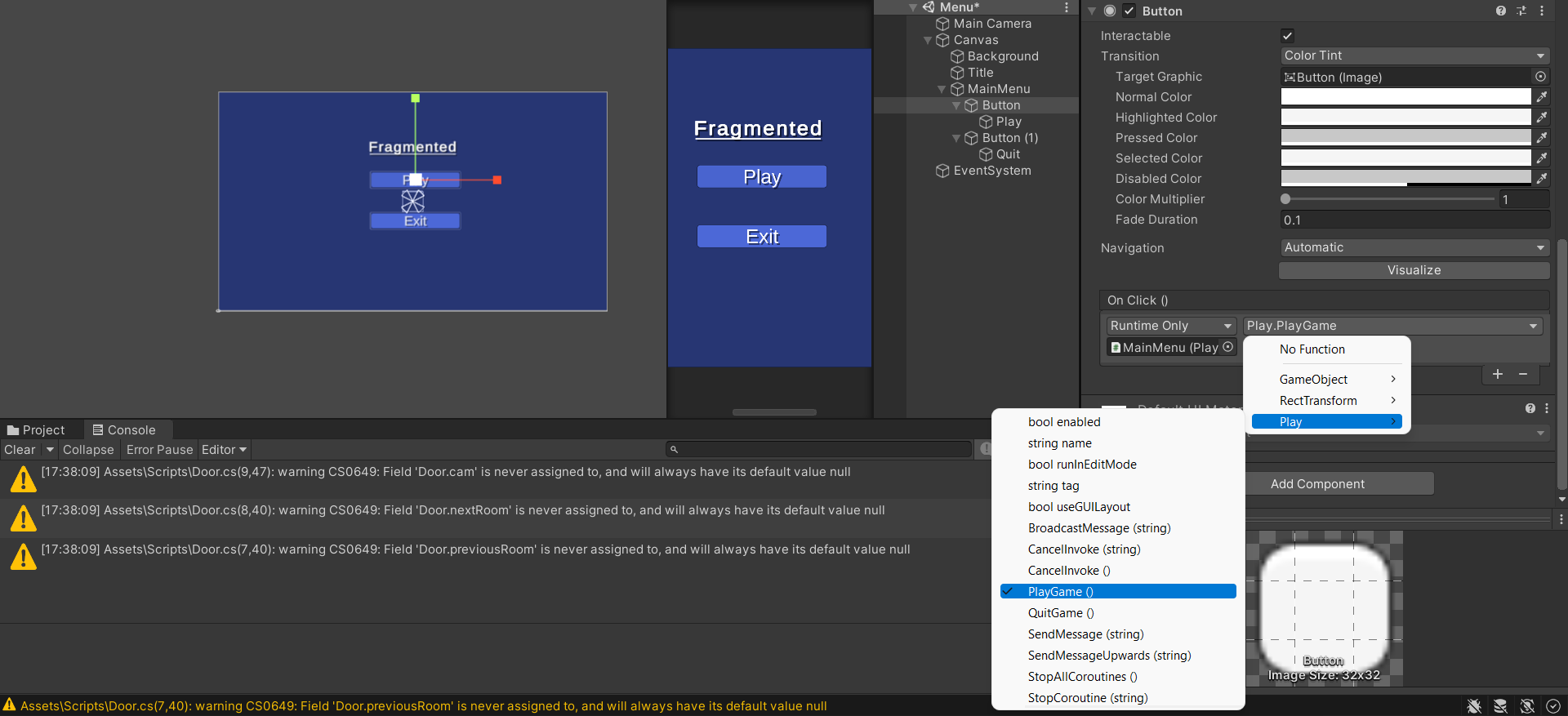Select QuitGame () from the function list
The height and width of the screenshot is (716, 1568).
[1060, 613]
